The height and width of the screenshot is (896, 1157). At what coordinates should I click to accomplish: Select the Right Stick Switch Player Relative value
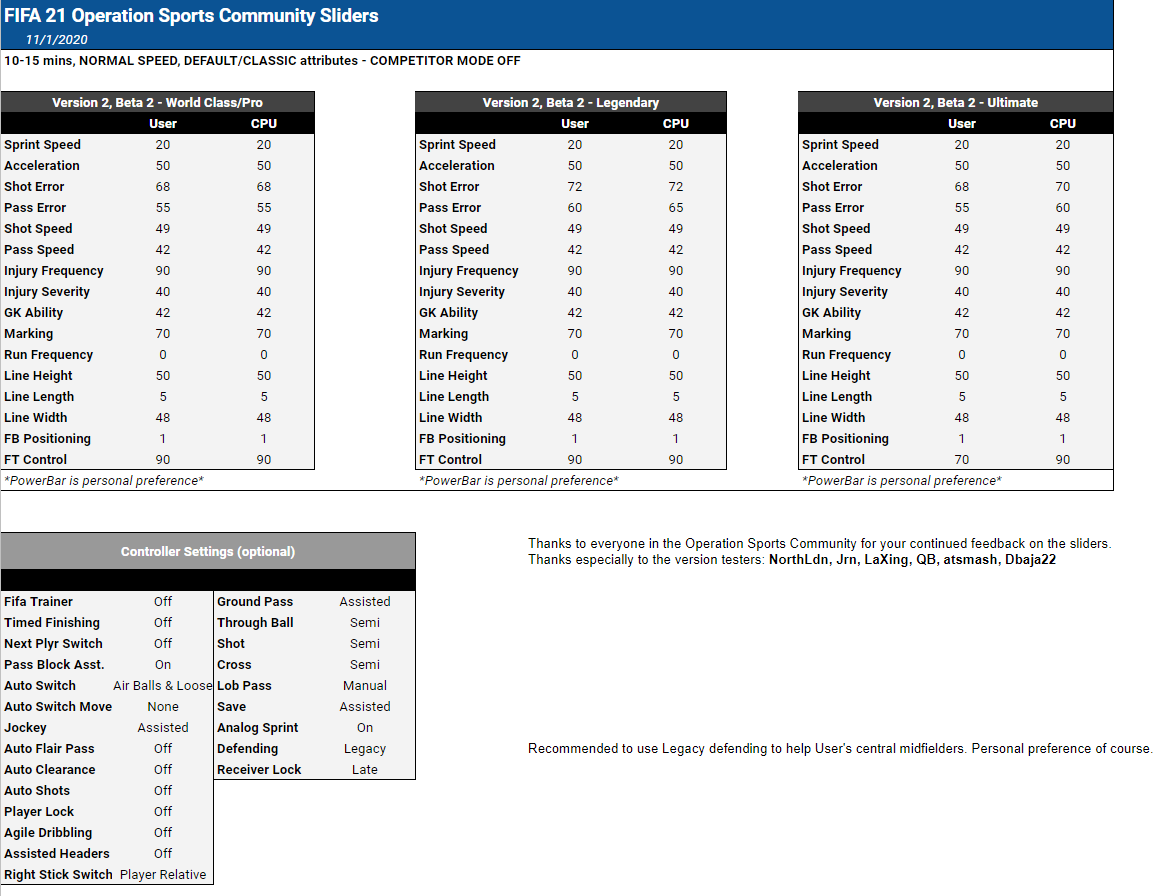tap(163, 875)
